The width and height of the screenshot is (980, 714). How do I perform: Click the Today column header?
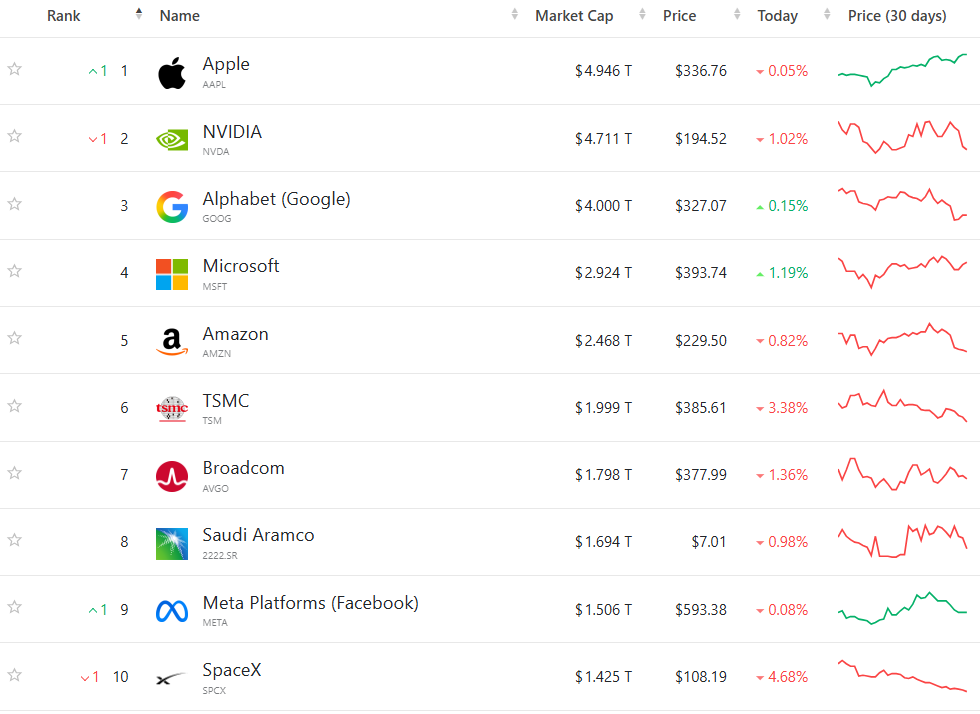pyautogui.click(x=778, y=16)
